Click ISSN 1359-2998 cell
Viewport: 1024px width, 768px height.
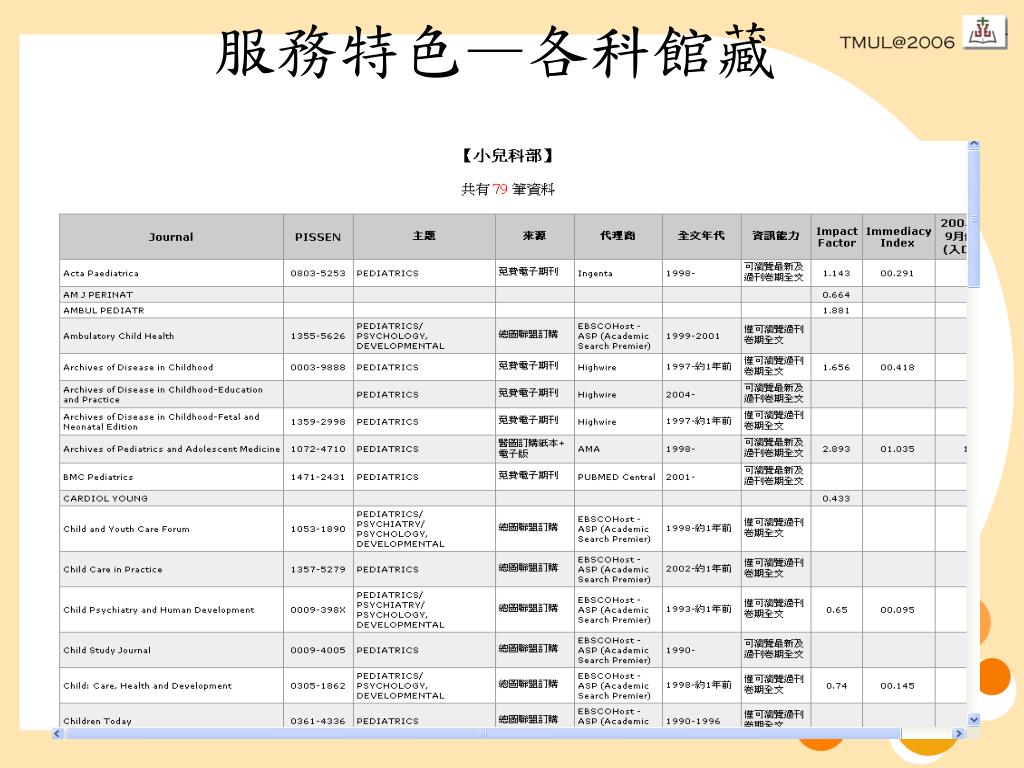tap(318, 422)
